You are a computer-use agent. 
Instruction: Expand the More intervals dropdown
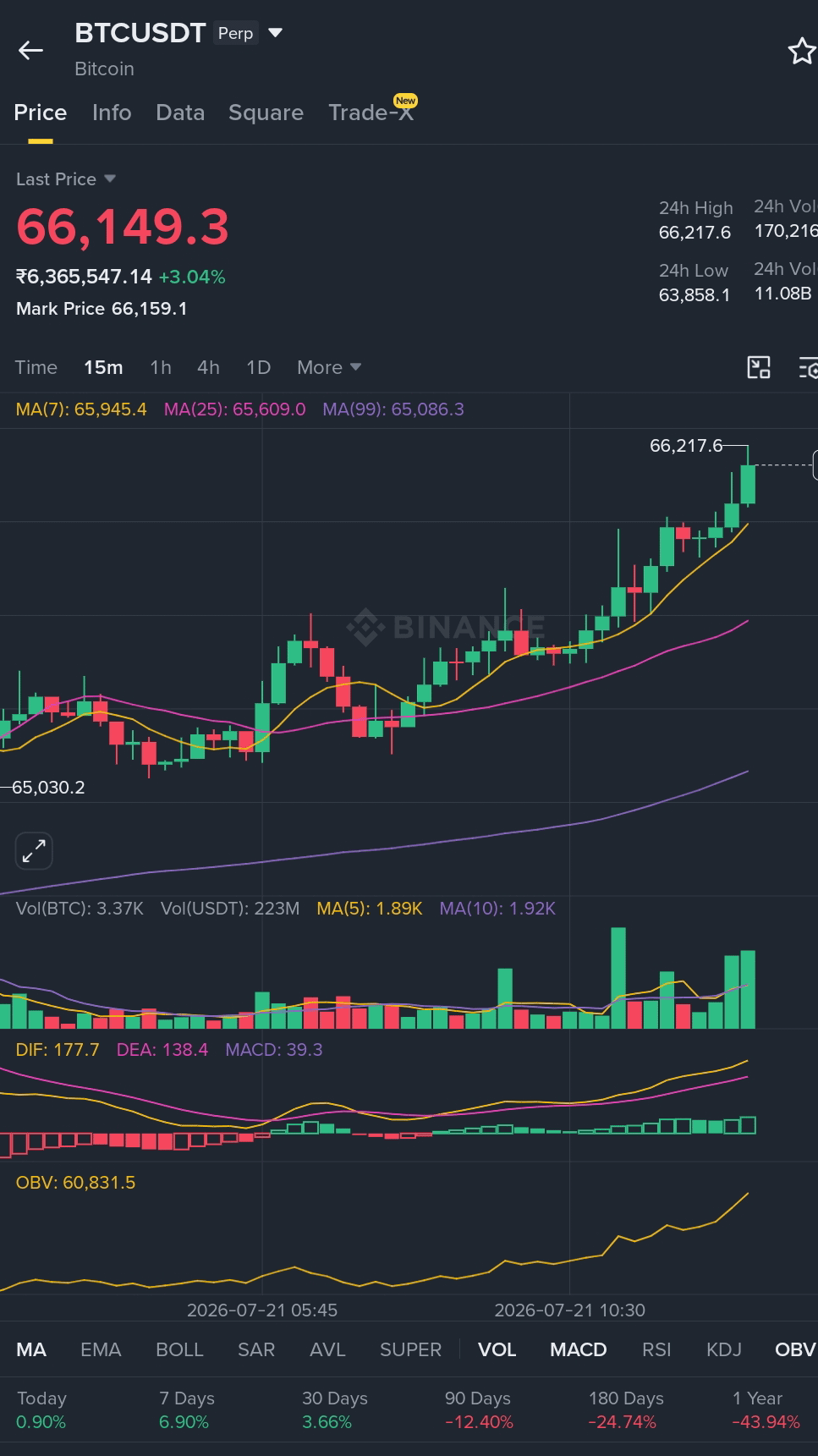click(x=328, y=367)
